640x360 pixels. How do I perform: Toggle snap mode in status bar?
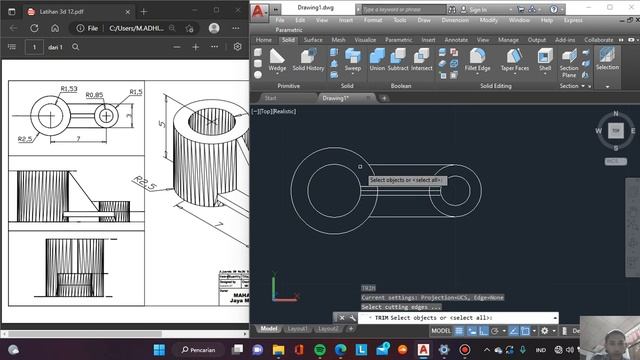click(x=472, y=331)
